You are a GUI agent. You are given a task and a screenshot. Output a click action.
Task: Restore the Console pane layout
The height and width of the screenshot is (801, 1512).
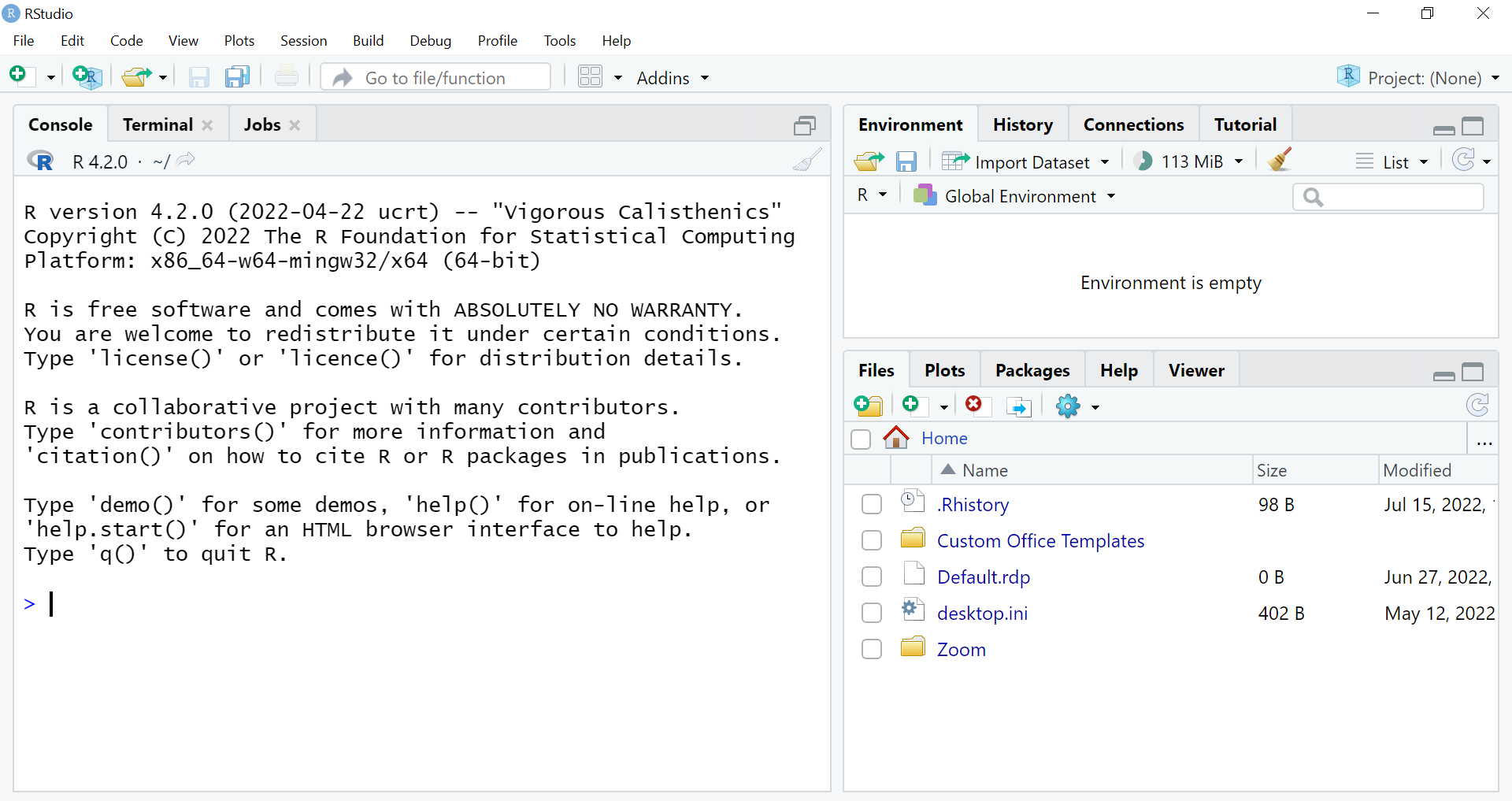pyautogui.click(x=805, y=125)
